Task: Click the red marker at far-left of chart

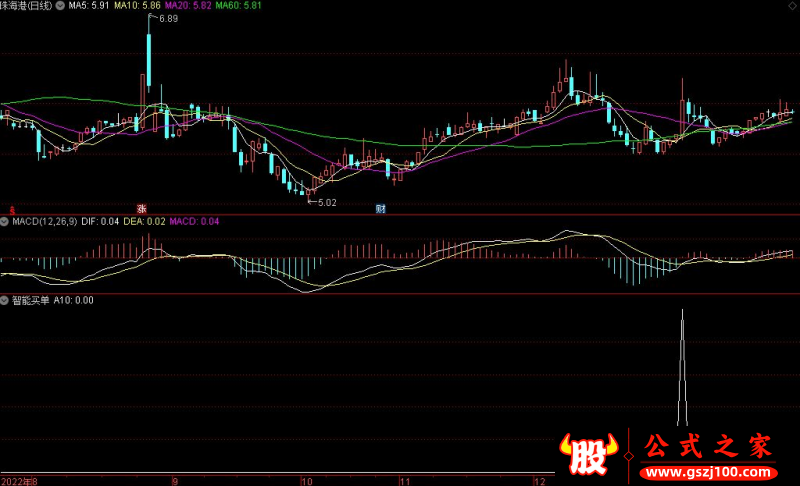Action: [11, 209]
